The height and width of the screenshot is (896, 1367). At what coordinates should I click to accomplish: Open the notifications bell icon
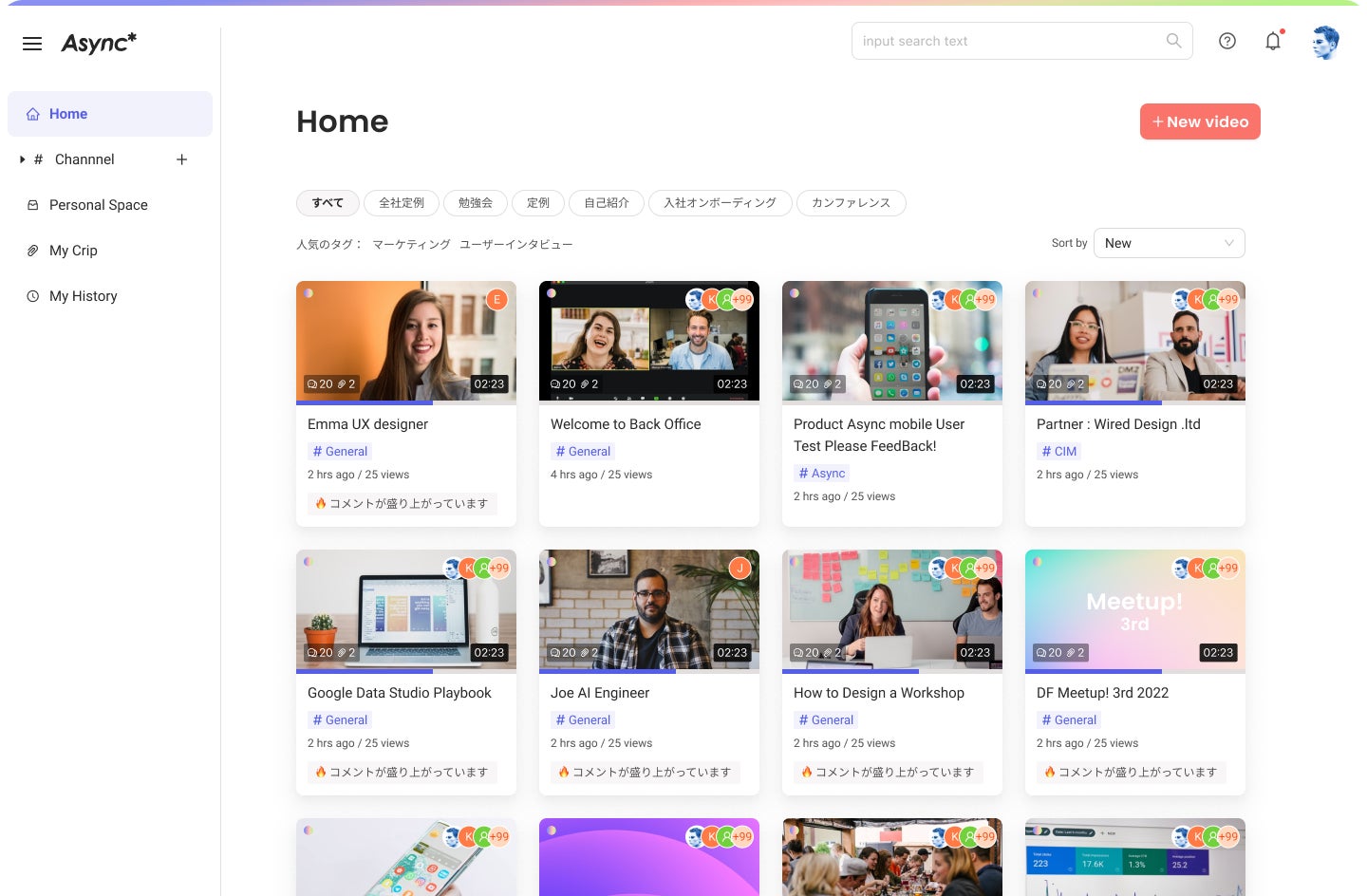tap(1273, 41)
